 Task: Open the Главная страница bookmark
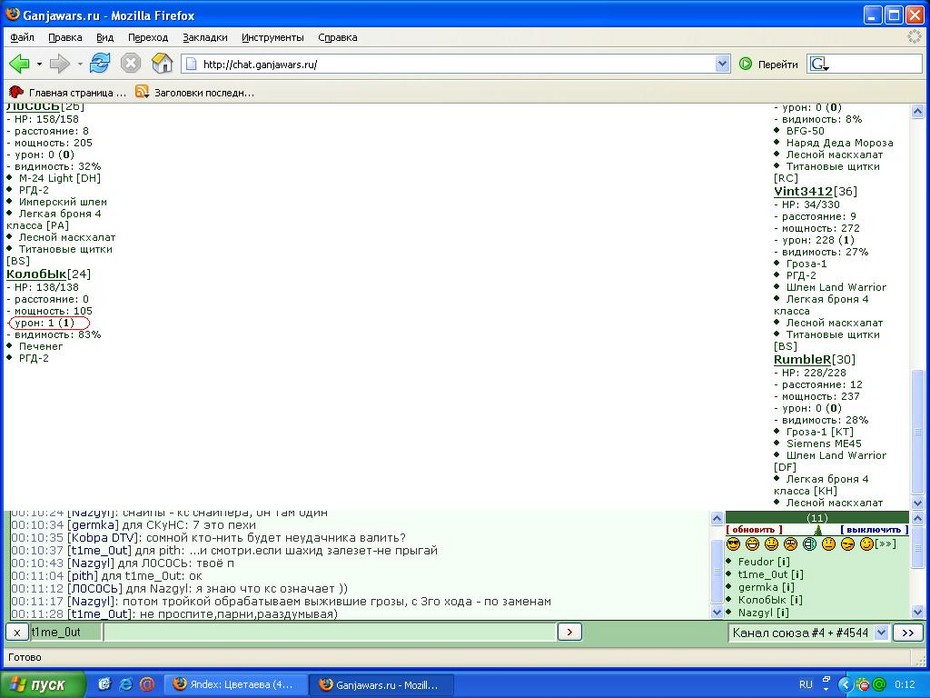[x=68, y=93]
